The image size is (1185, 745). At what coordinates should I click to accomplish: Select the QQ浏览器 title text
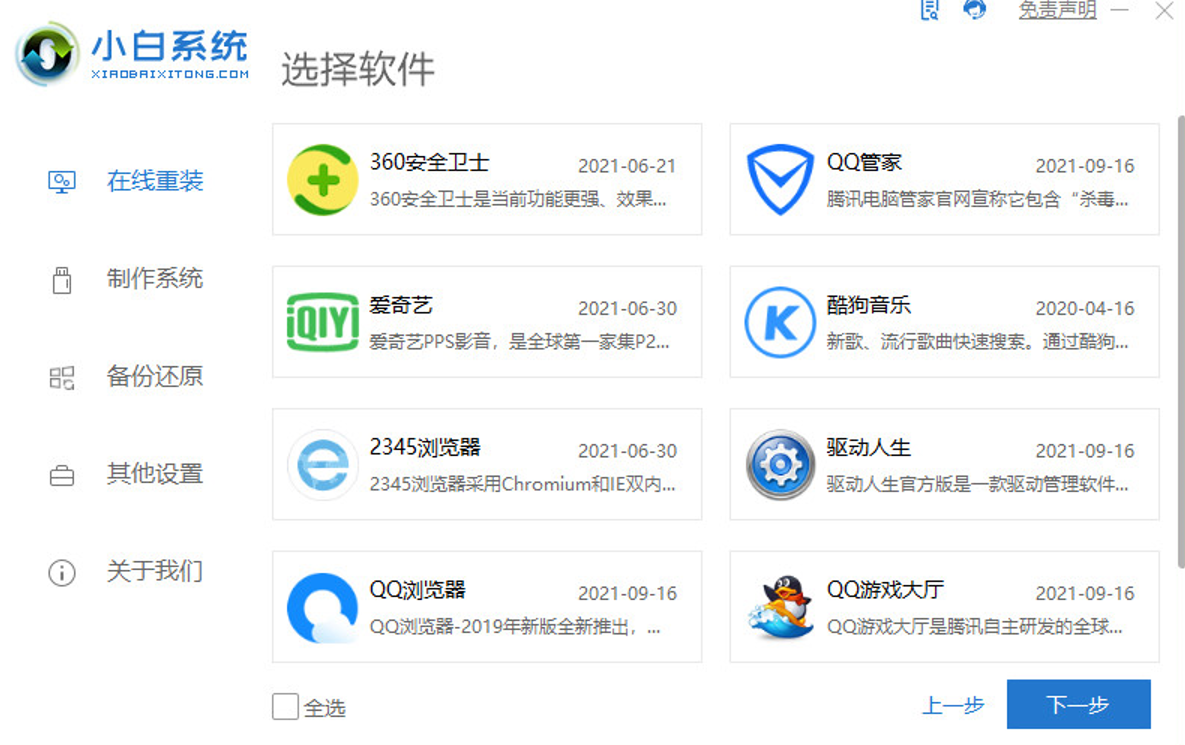click(x=417, y=589)
